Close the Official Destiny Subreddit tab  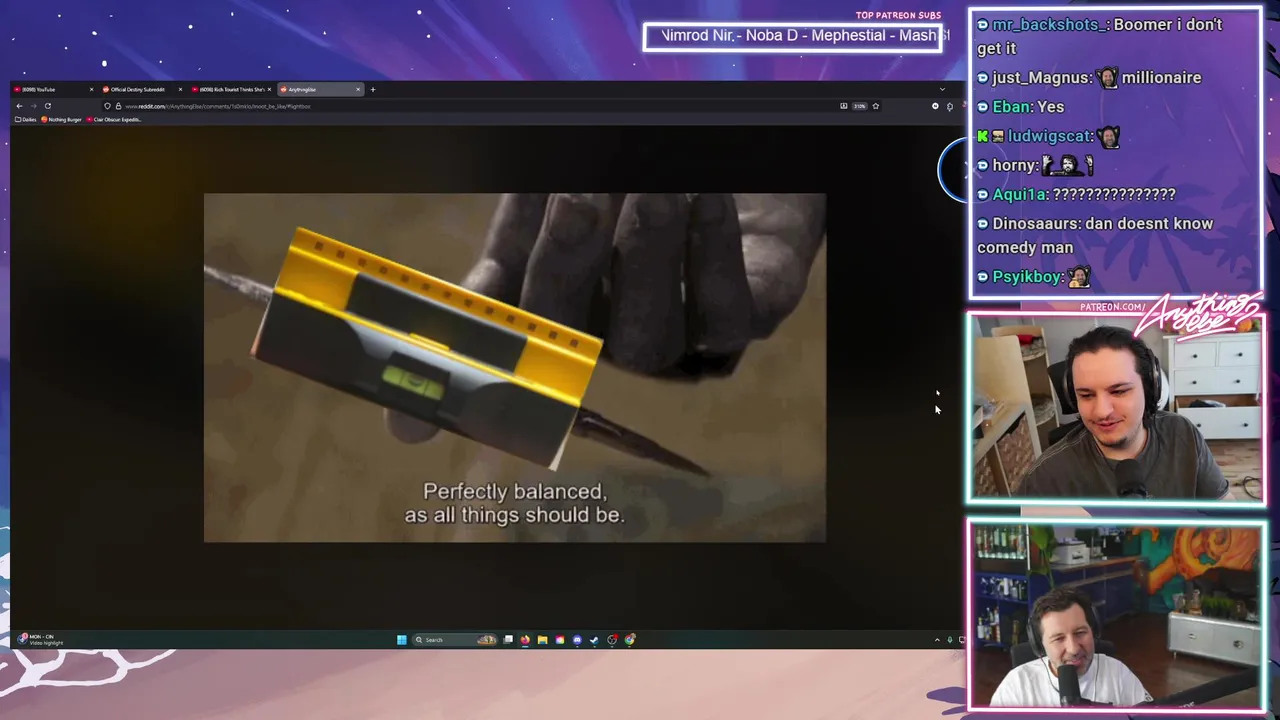tap(180, 89)
